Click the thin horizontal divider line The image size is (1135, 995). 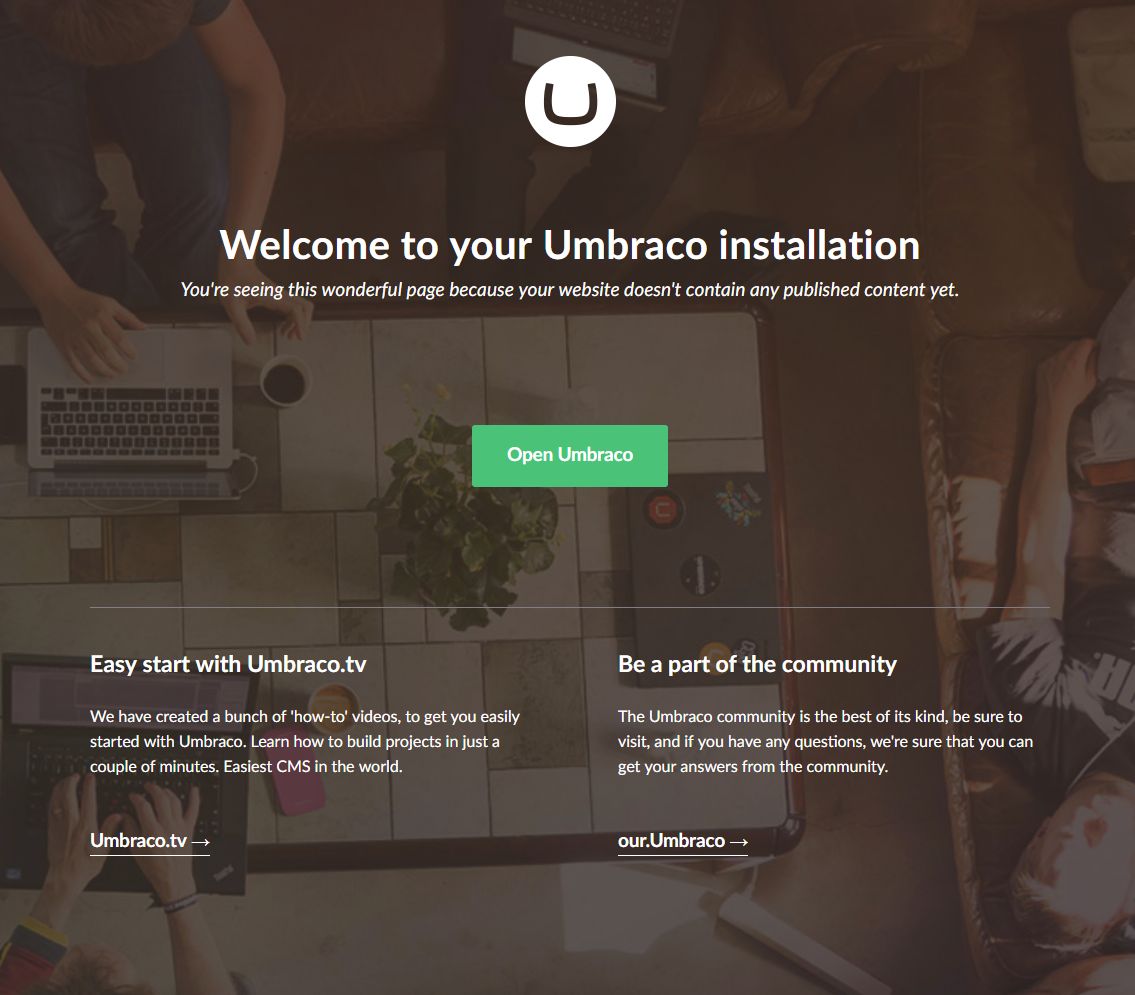pos(570,607)
